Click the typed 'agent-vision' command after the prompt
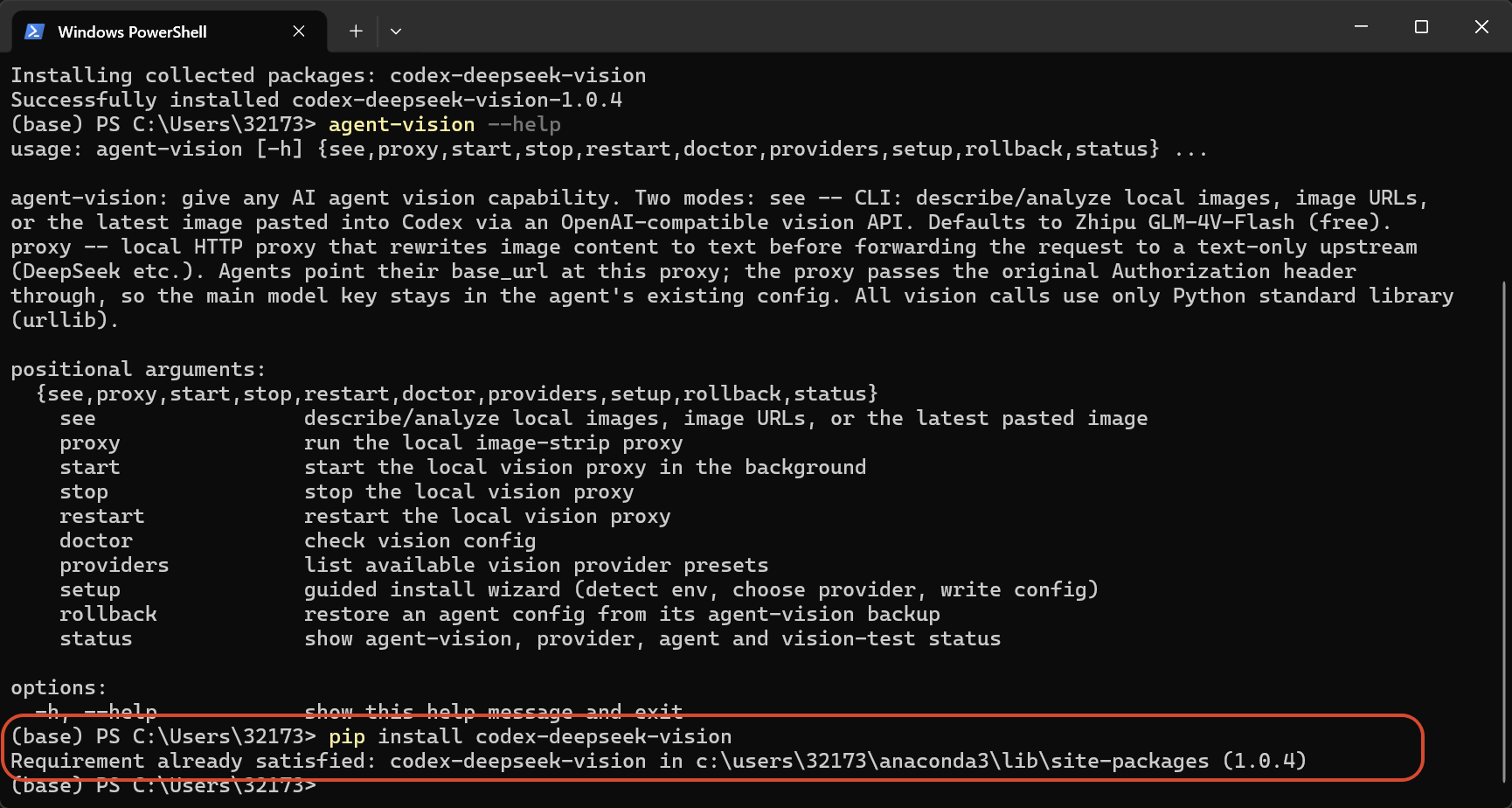 coord(402,124)
